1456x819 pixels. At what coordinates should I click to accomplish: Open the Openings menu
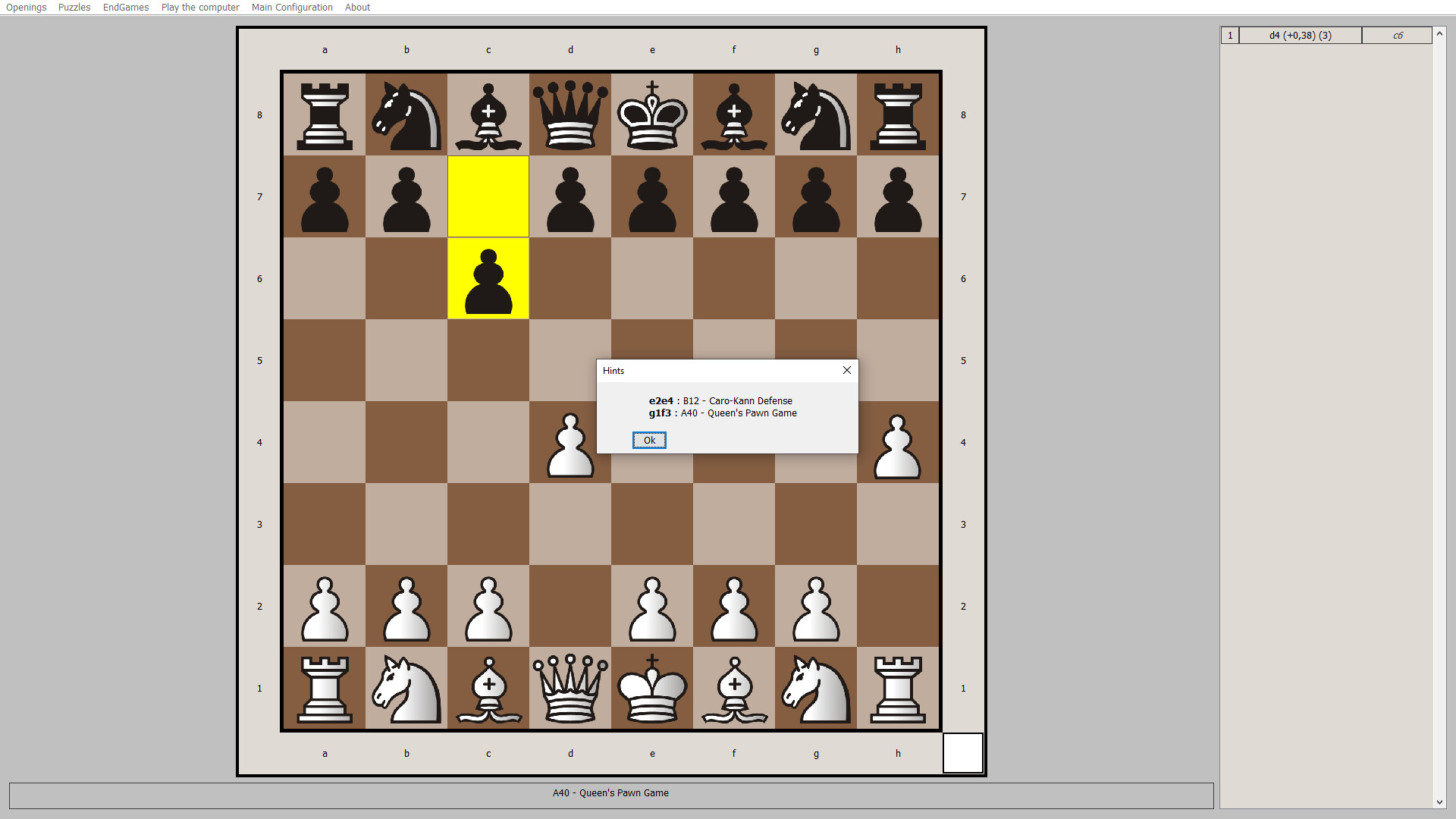pyautogui.click(x=25, y=7)
